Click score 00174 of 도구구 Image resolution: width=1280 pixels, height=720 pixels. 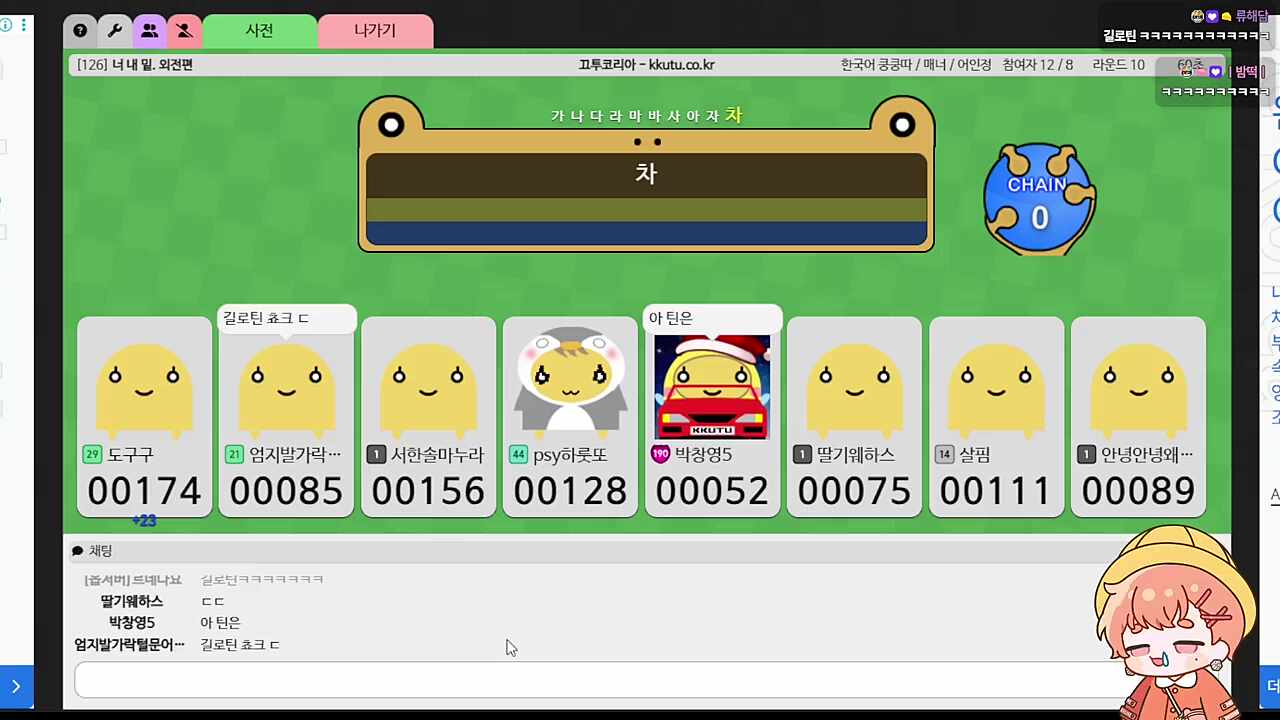[x=144, y=491]
